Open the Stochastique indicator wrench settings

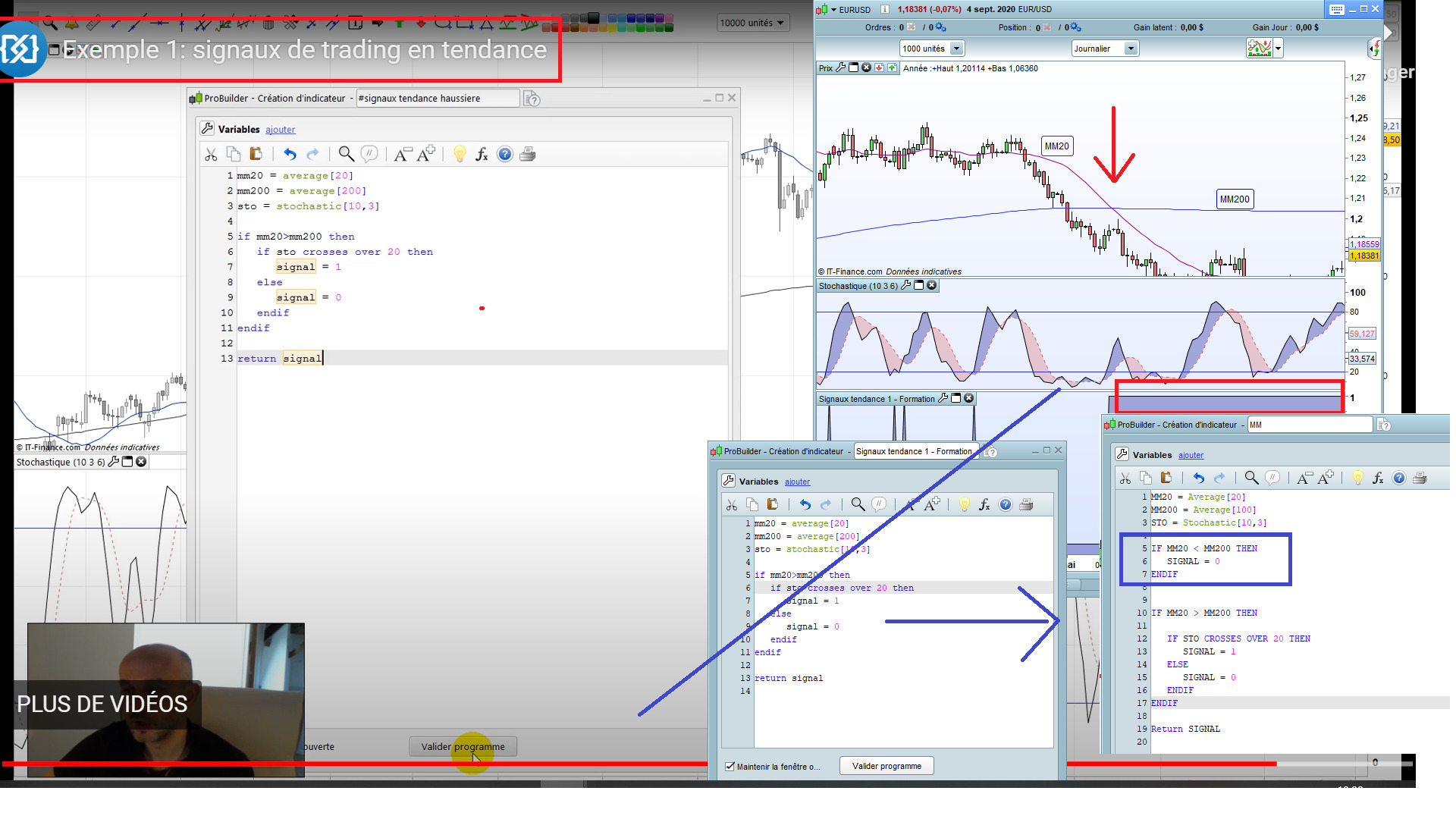(x=905, y=286)
